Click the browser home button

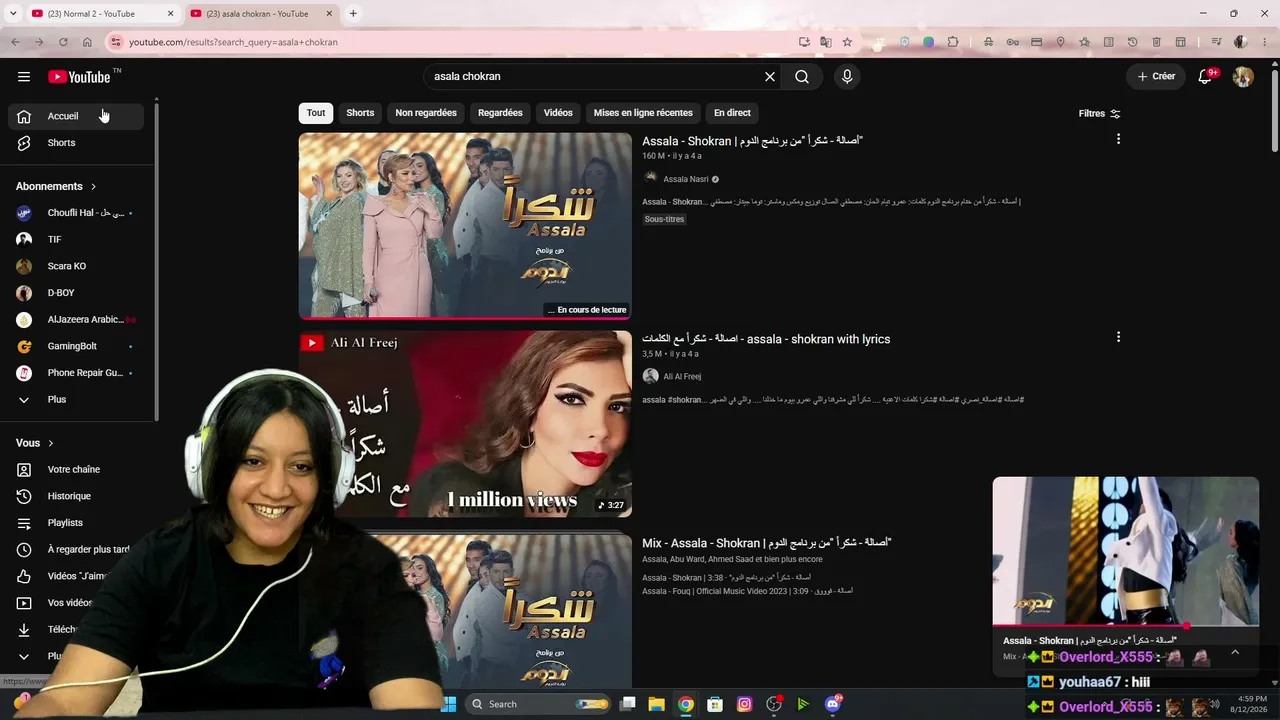(87, 42)
